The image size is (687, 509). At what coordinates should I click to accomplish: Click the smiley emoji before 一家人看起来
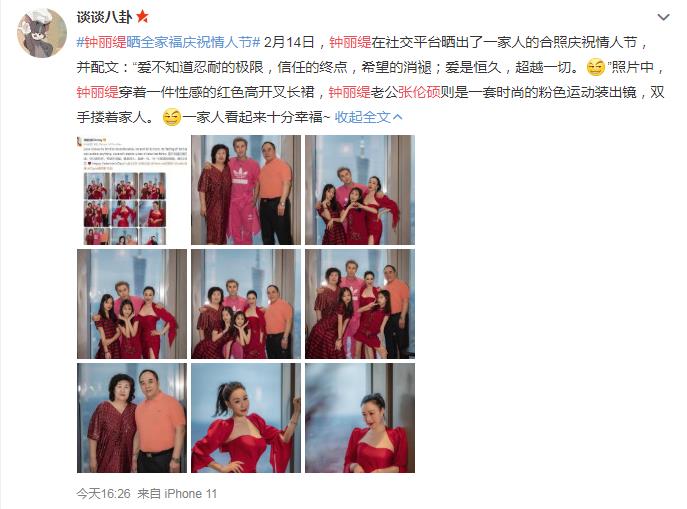point(171,117)
